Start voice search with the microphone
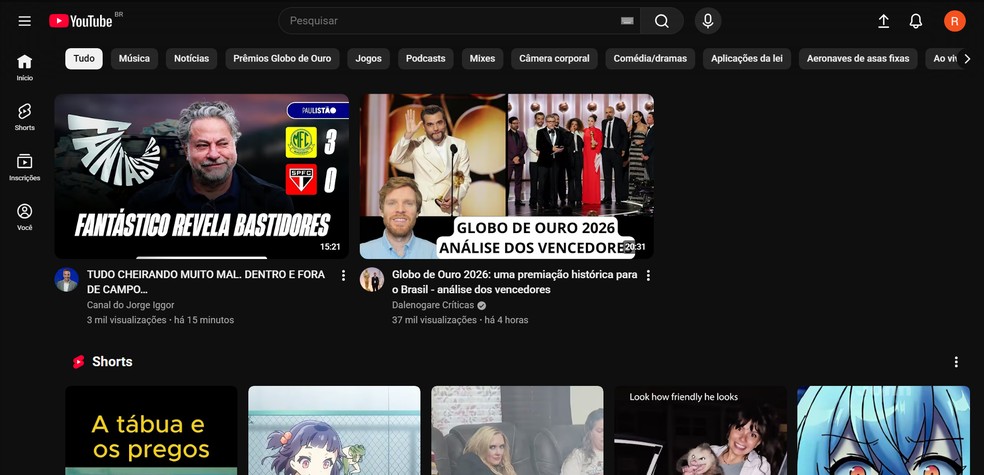Image resolution: width=984 pixels, height=475 pixels. click(708, 21)
